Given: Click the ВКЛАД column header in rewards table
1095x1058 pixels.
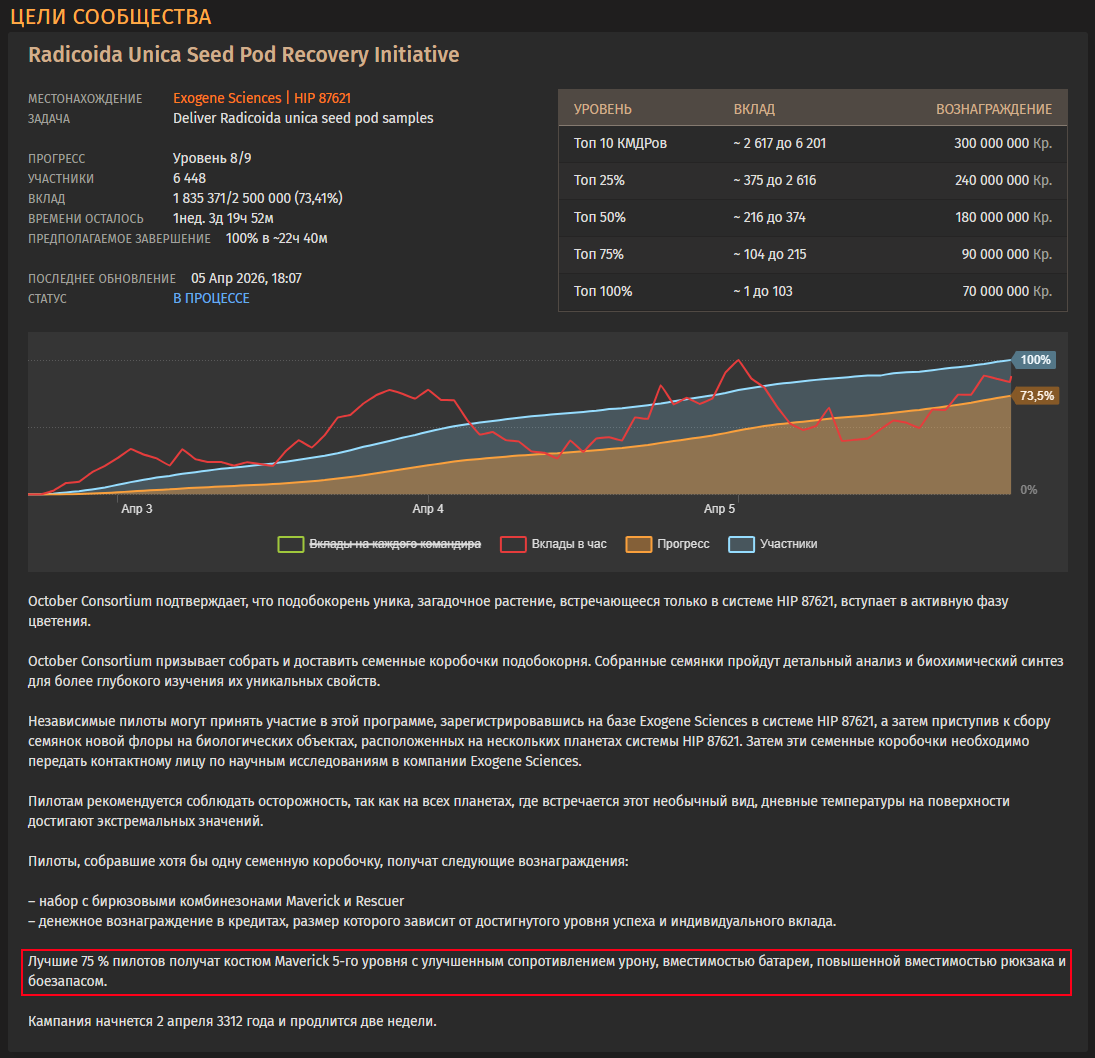Looking at the screenshot, I should tap(754, 109).
